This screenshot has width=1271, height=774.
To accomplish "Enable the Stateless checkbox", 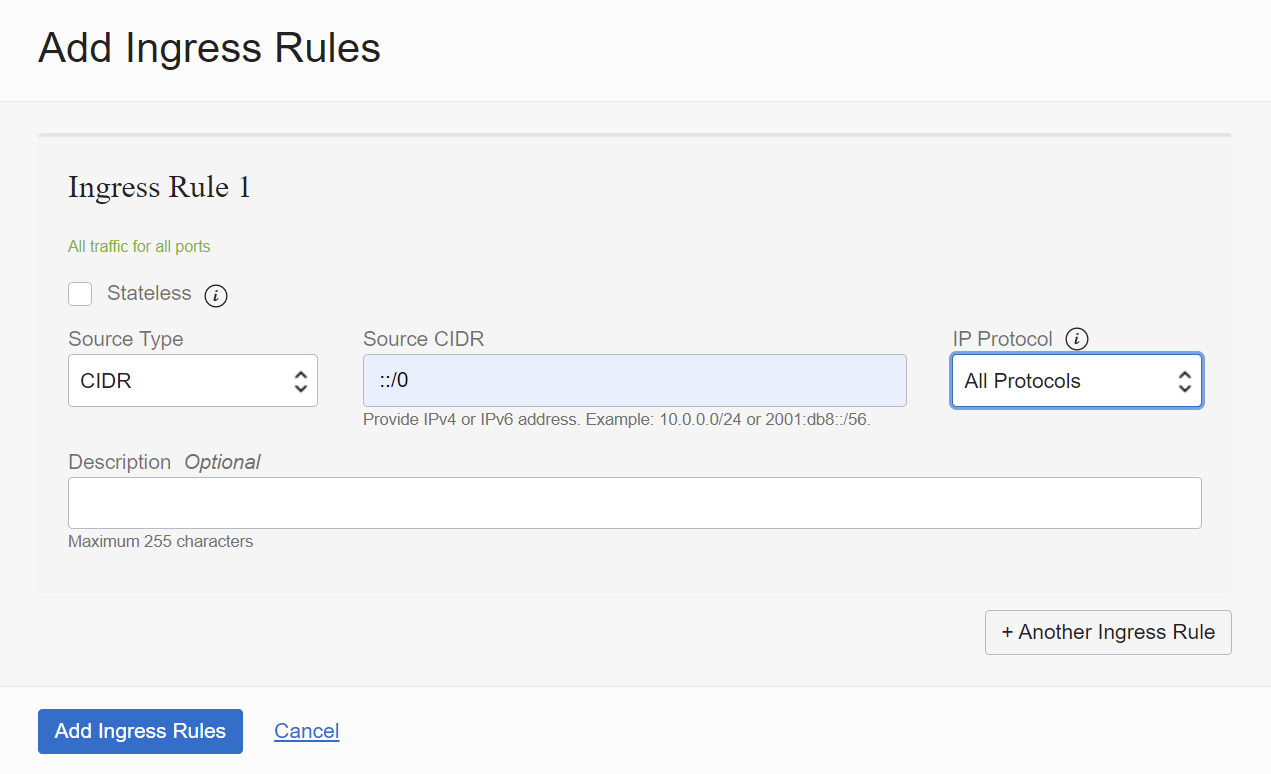I will tap(80, 294).
